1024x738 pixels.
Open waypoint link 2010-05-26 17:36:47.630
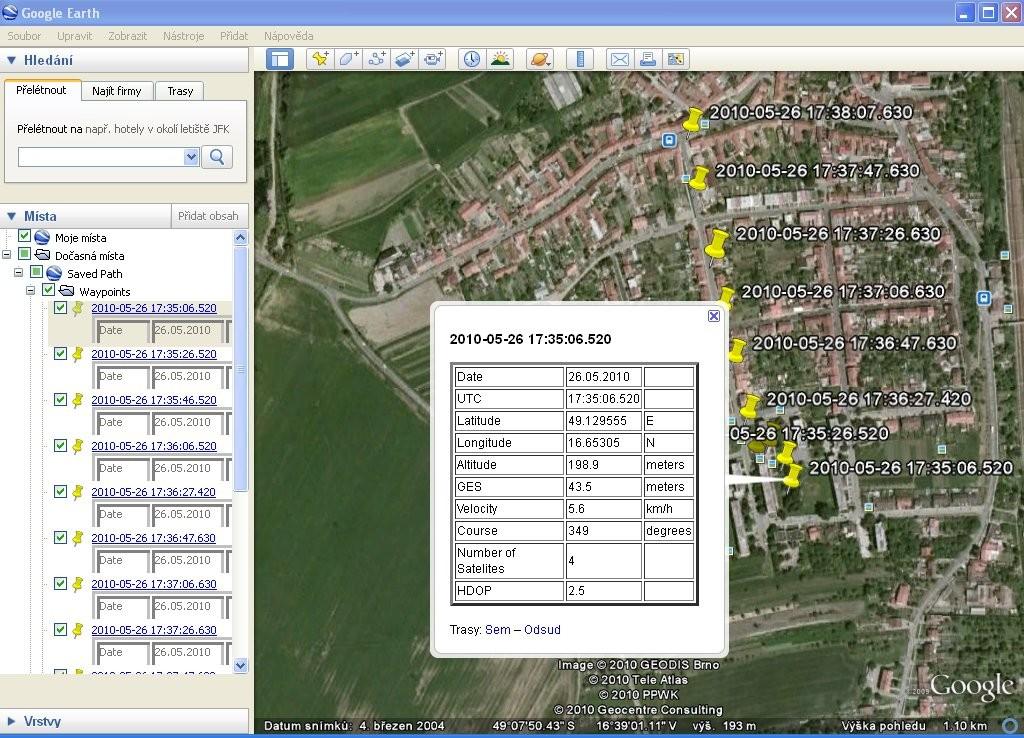[153, 538]
